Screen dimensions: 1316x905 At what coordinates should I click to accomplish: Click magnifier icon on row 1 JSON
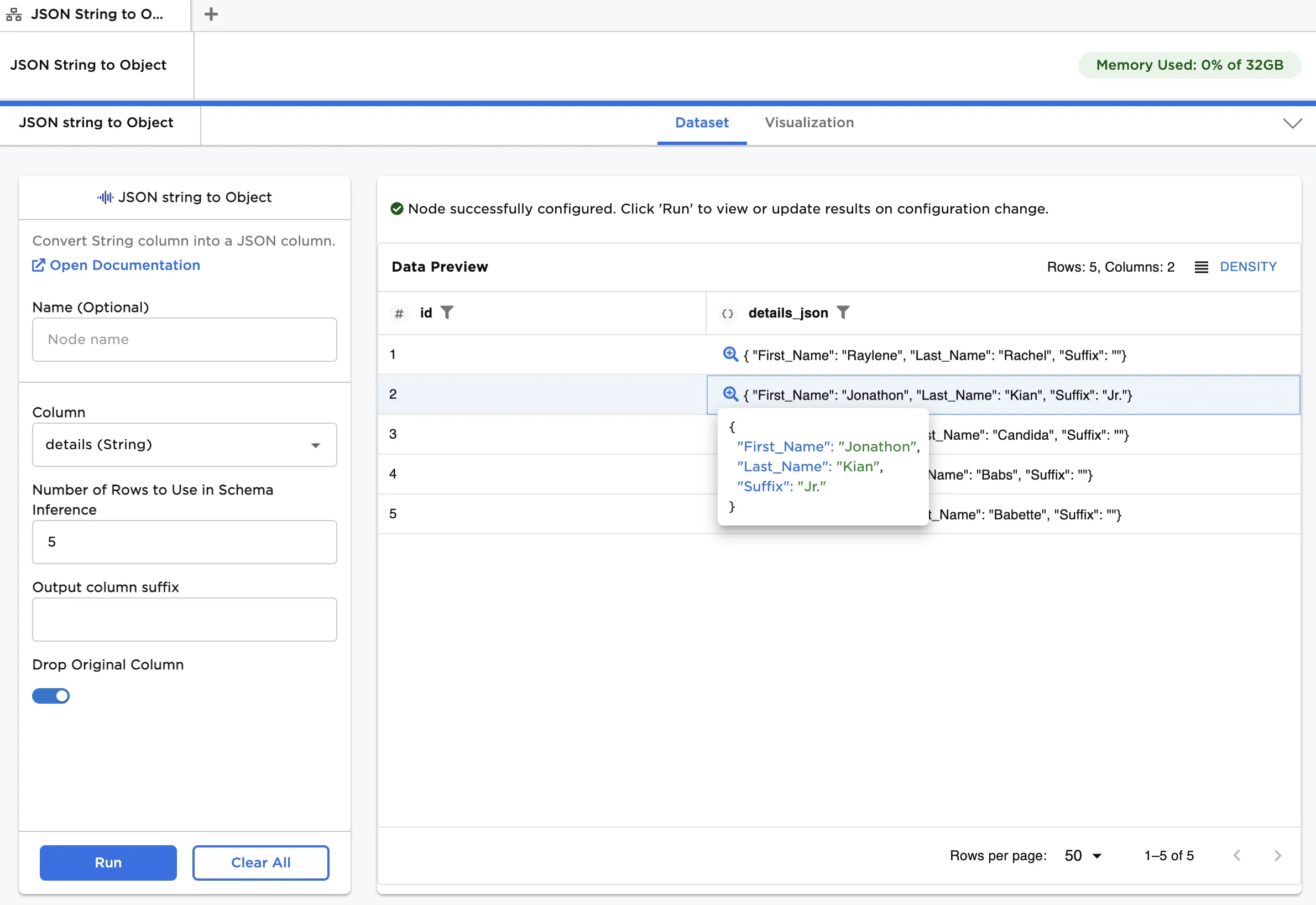pyautogui.click(x=730, y=355)
